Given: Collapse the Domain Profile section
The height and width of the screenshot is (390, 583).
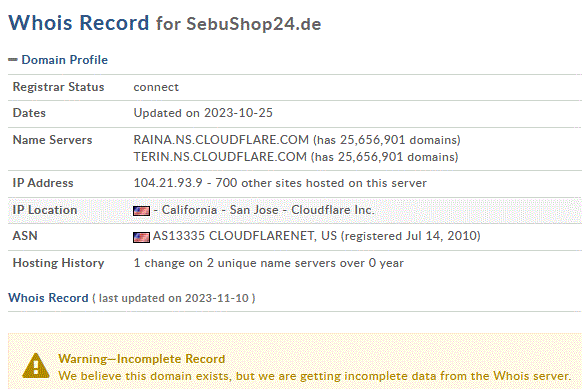Looking at the screenshot, I should pos(13,60).
